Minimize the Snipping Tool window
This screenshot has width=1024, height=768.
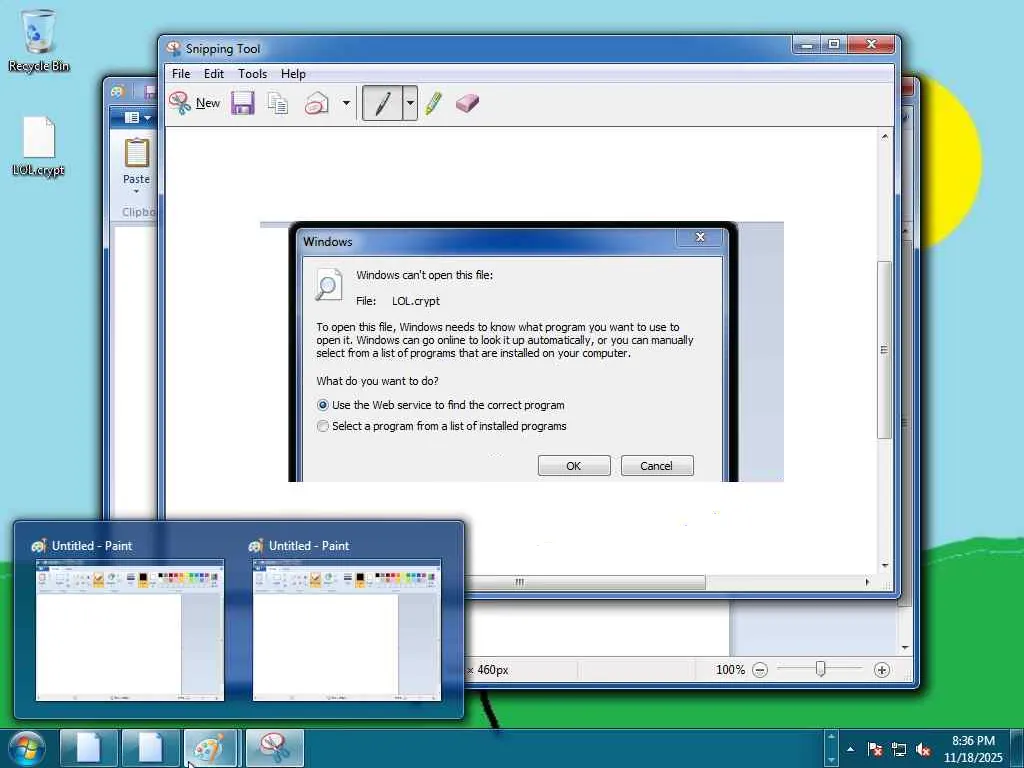coord(807,44)
